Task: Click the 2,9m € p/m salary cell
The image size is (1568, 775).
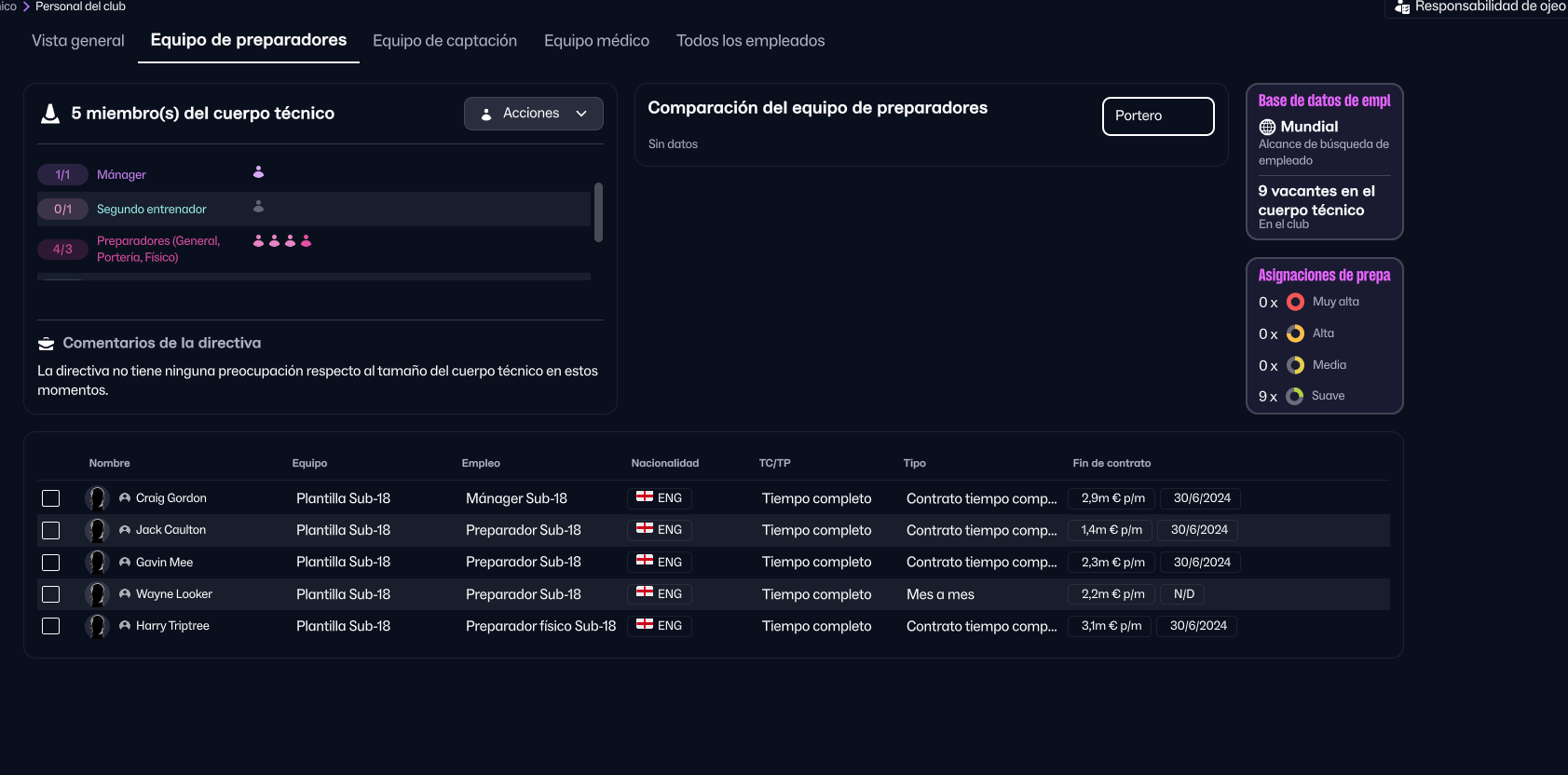Action: point(1112,498)
